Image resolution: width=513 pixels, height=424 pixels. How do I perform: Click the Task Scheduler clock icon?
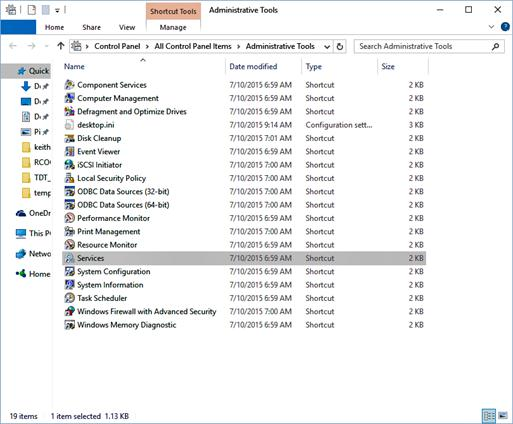69,298
